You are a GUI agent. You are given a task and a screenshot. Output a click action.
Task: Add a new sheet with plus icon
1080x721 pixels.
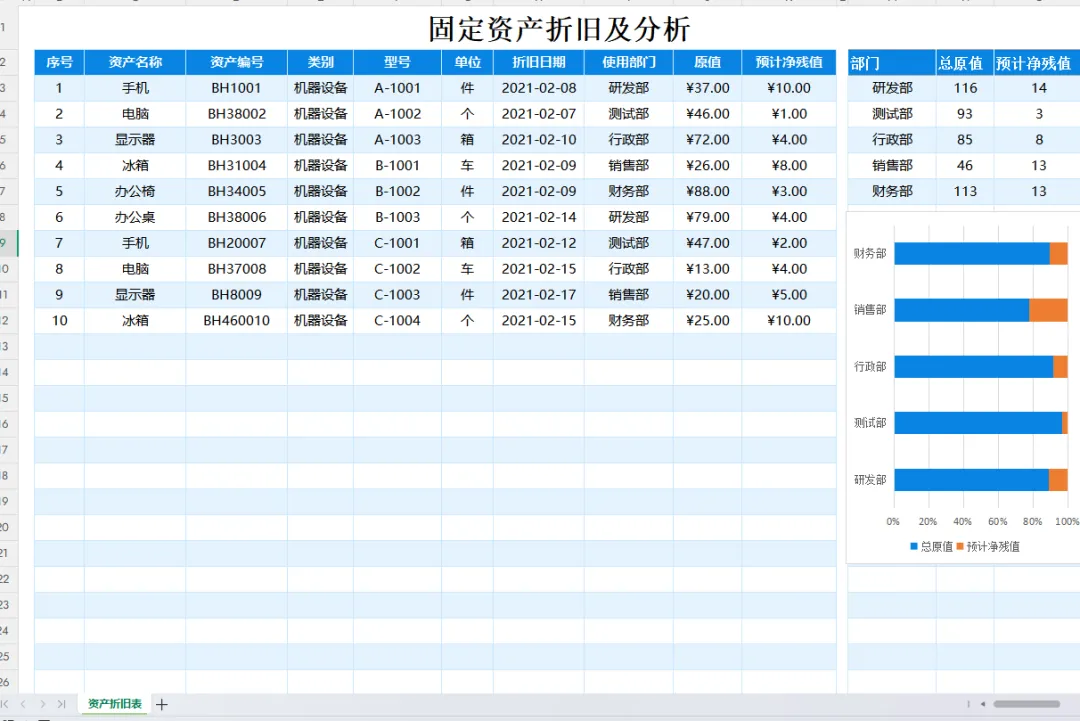point(162,704)
